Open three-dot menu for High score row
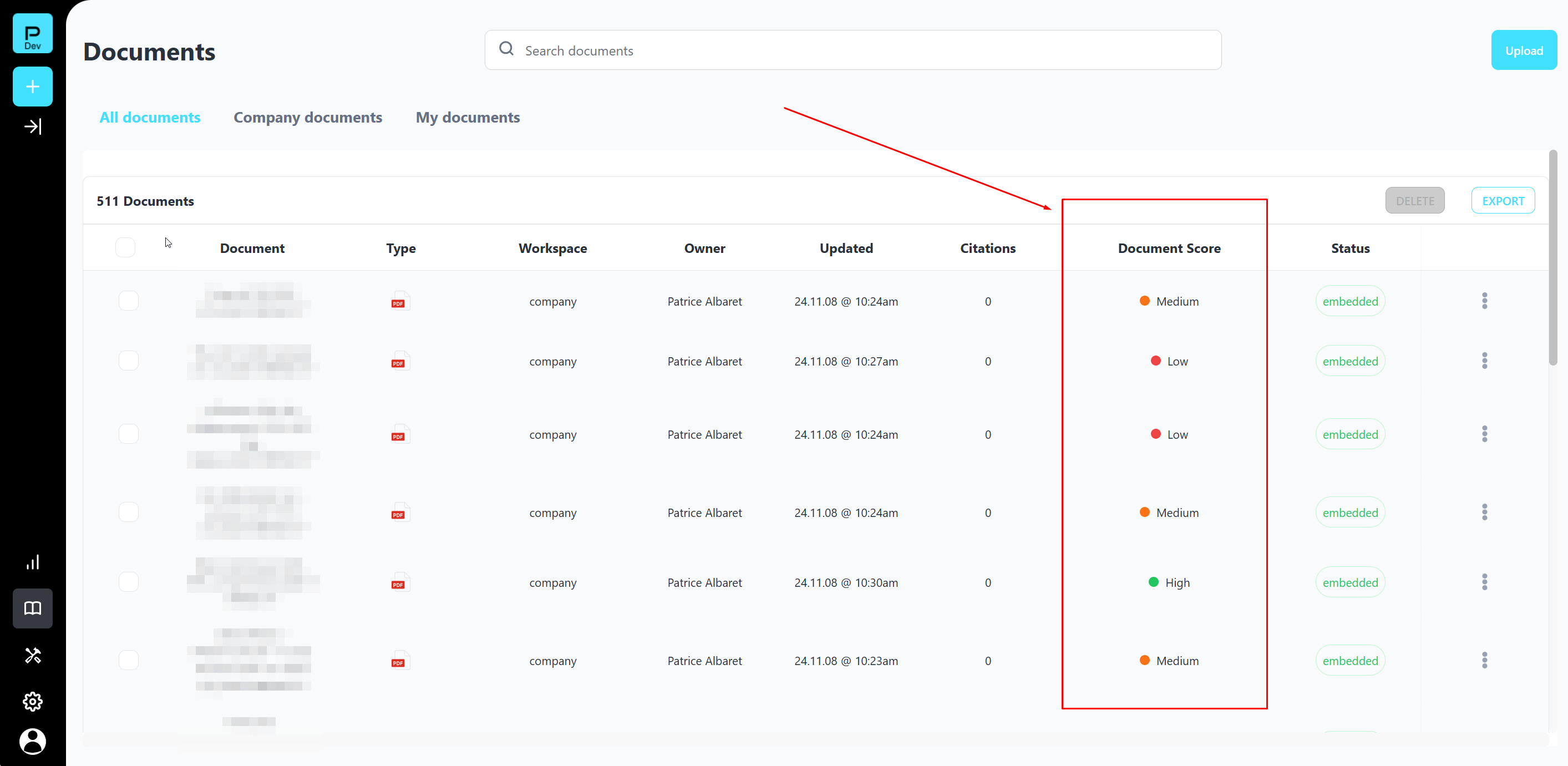This screenshot has height=766, width=1568. click(1484, 582)
